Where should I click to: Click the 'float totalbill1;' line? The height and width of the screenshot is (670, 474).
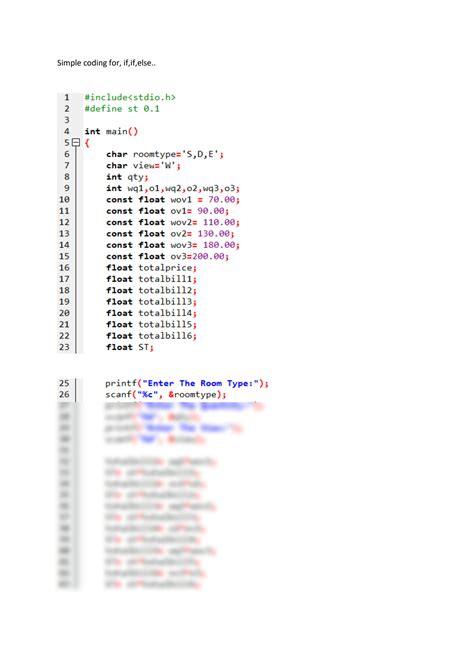click(x=151, y=279)
